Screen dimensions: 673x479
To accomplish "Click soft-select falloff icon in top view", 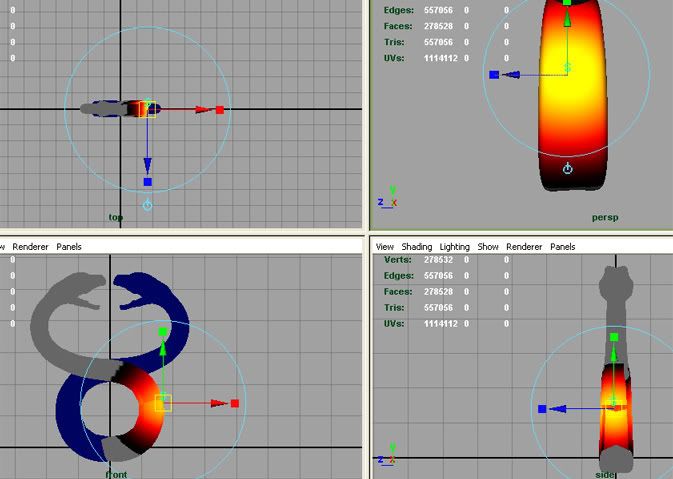I will 148,205.
